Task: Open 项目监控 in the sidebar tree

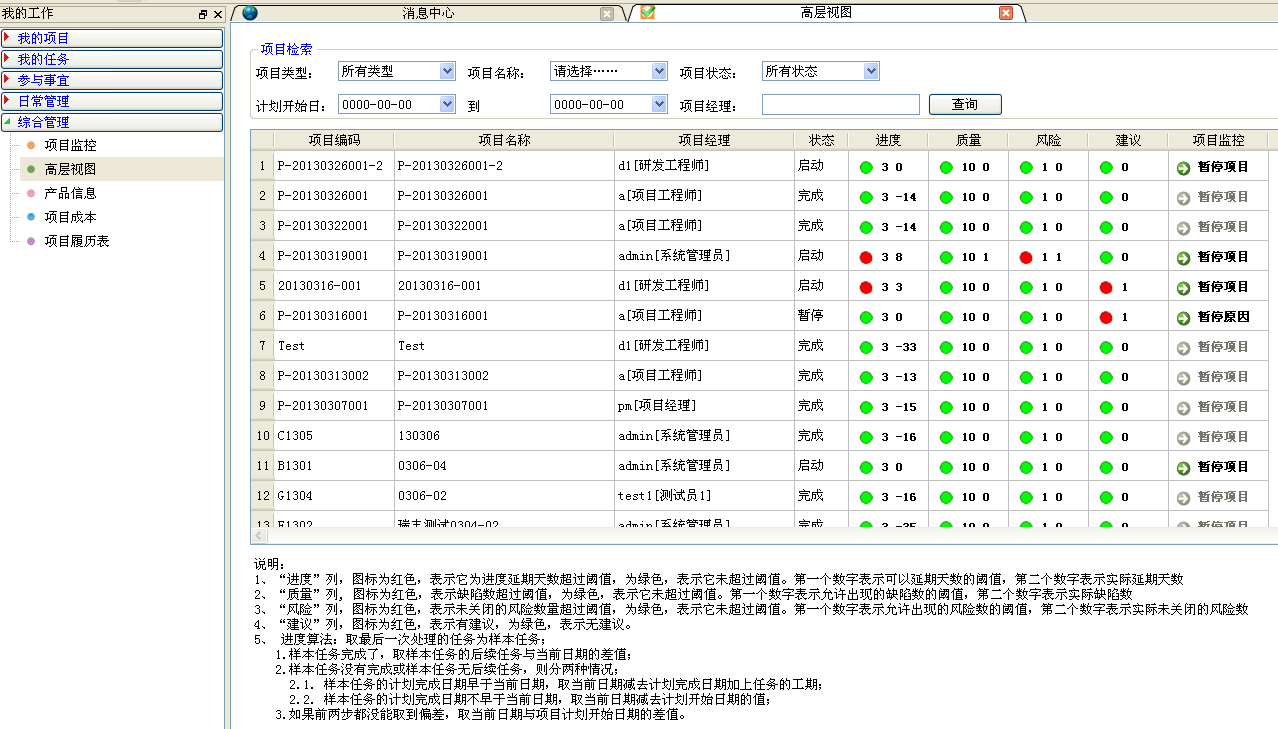Action: coord(70,145)
